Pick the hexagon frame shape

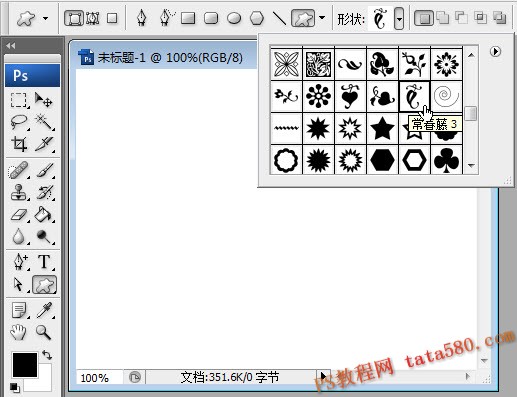click(x=414, y=160)
